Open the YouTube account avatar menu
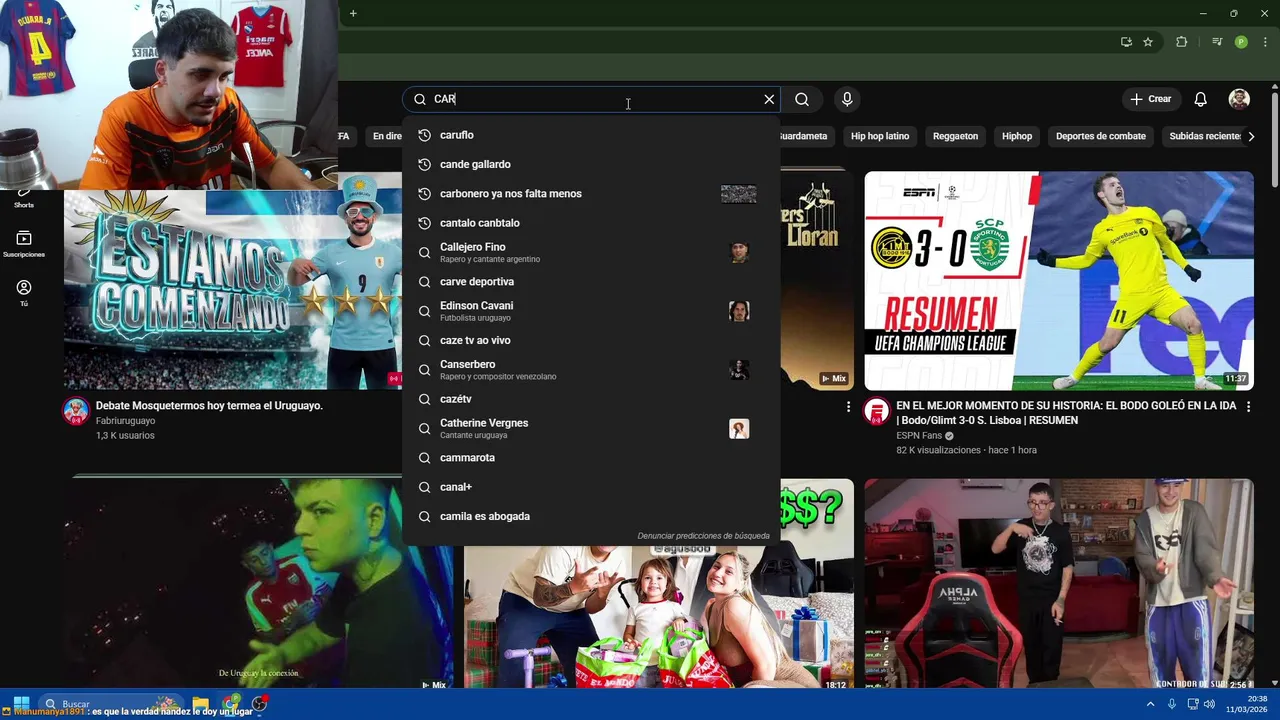 1239,99
